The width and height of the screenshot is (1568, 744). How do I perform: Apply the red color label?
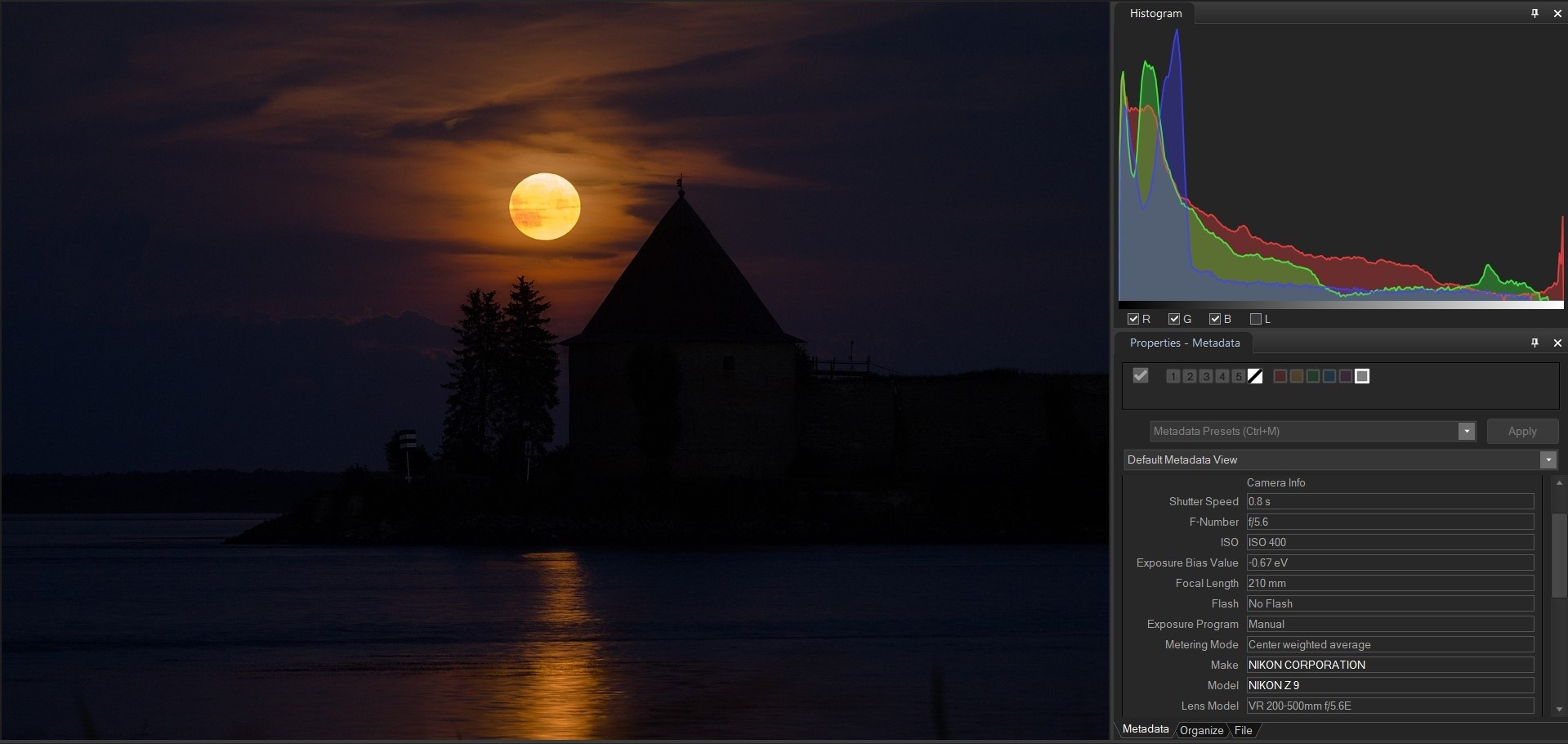click(1280, 376)
